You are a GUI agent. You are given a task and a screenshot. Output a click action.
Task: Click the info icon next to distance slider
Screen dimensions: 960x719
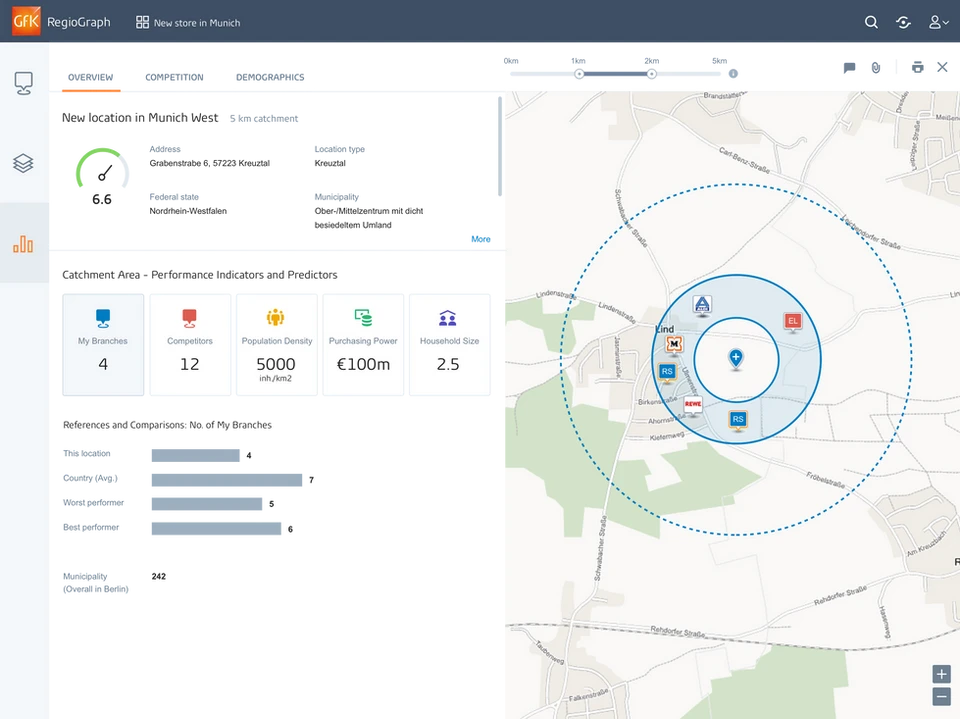(x=733, y=73)
